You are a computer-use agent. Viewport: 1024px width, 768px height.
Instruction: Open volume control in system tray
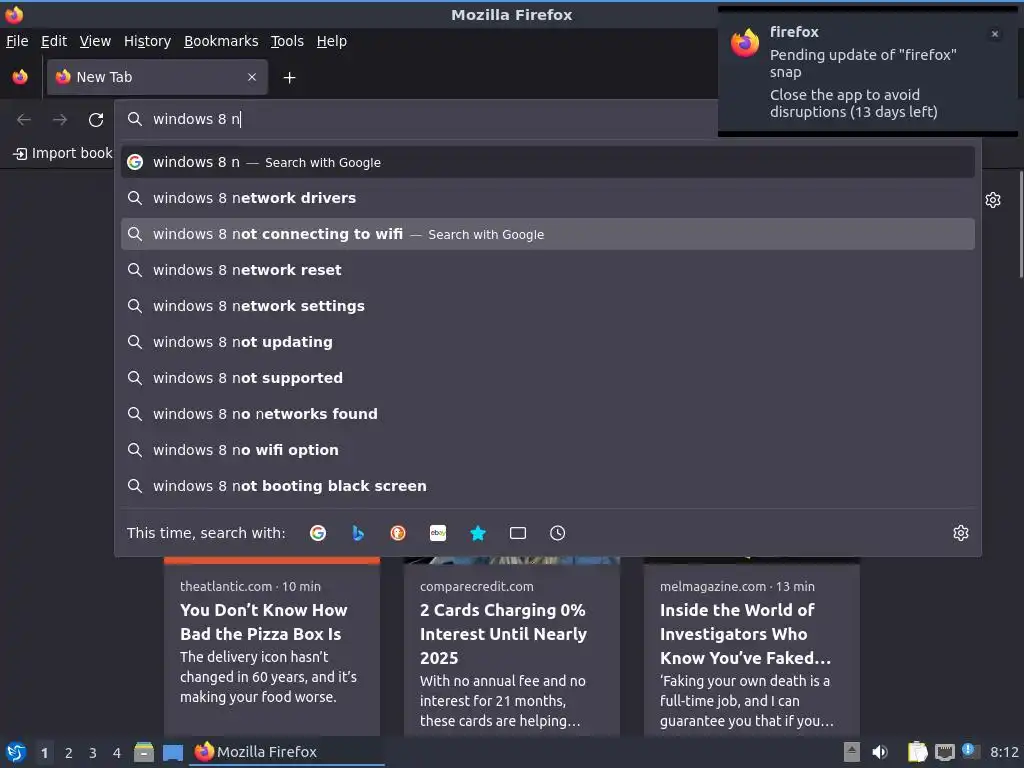pos(880,752)
